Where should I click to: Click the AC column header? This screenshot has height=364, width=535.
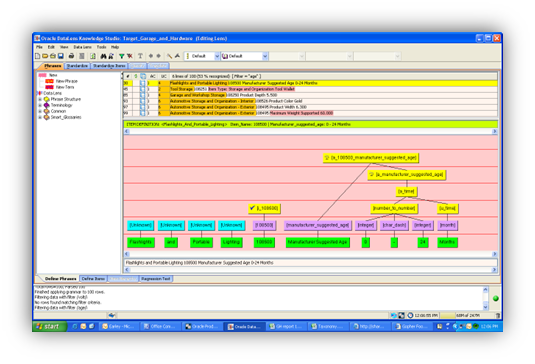click(x=152, y=76)
